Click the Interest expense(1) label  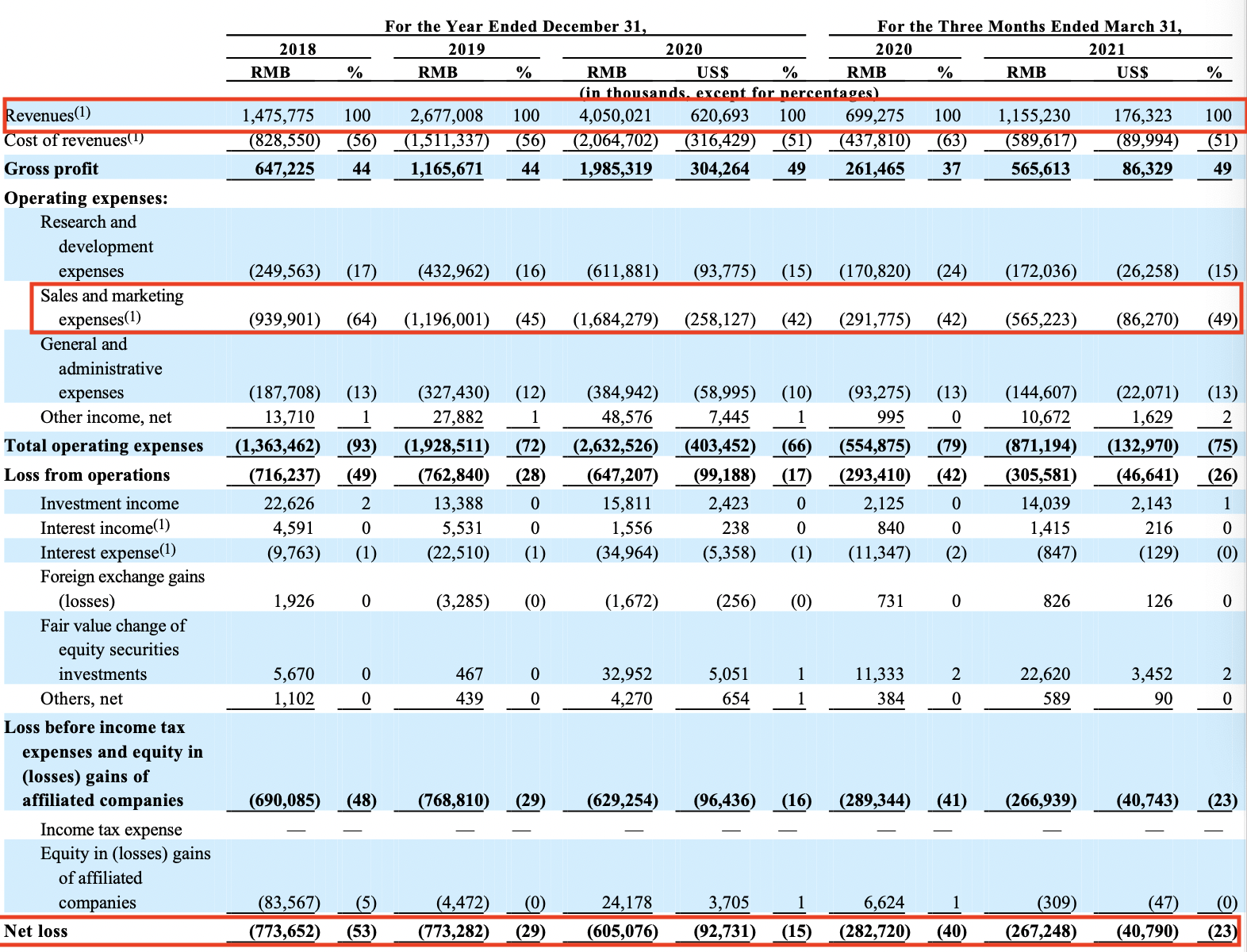click(108, 552)
